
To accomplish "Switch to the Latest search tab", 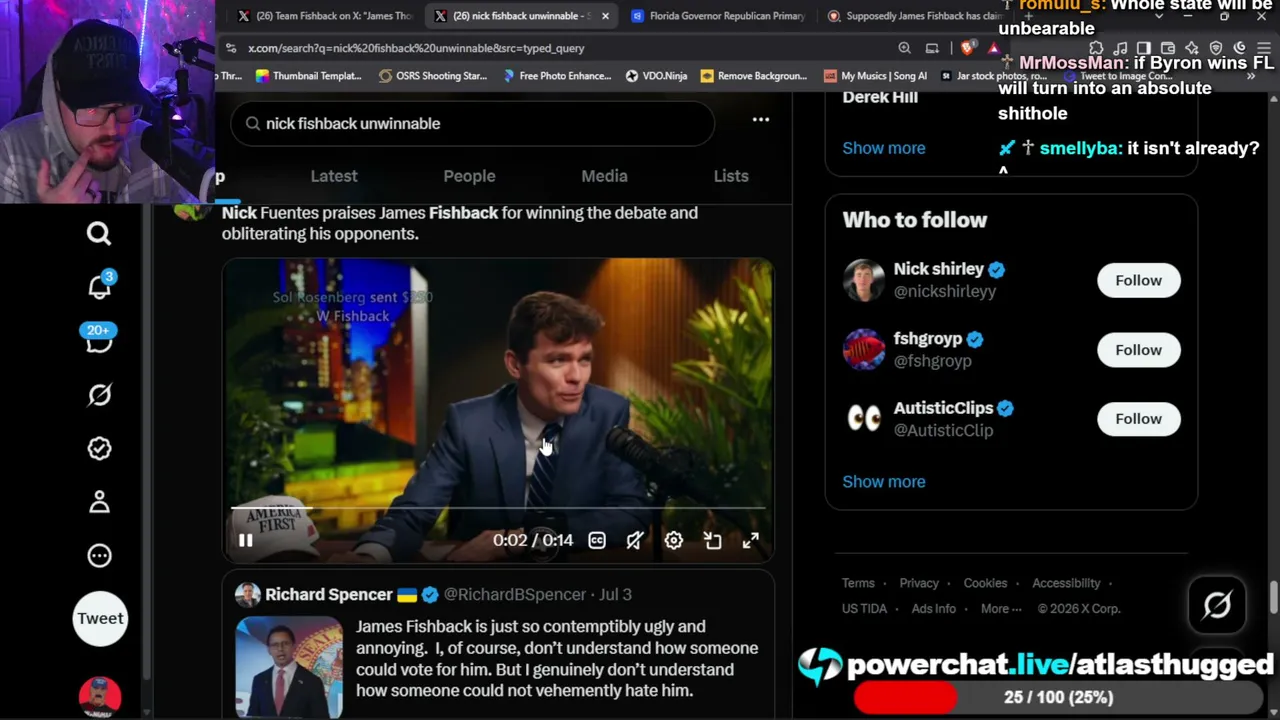I will 334,176.
